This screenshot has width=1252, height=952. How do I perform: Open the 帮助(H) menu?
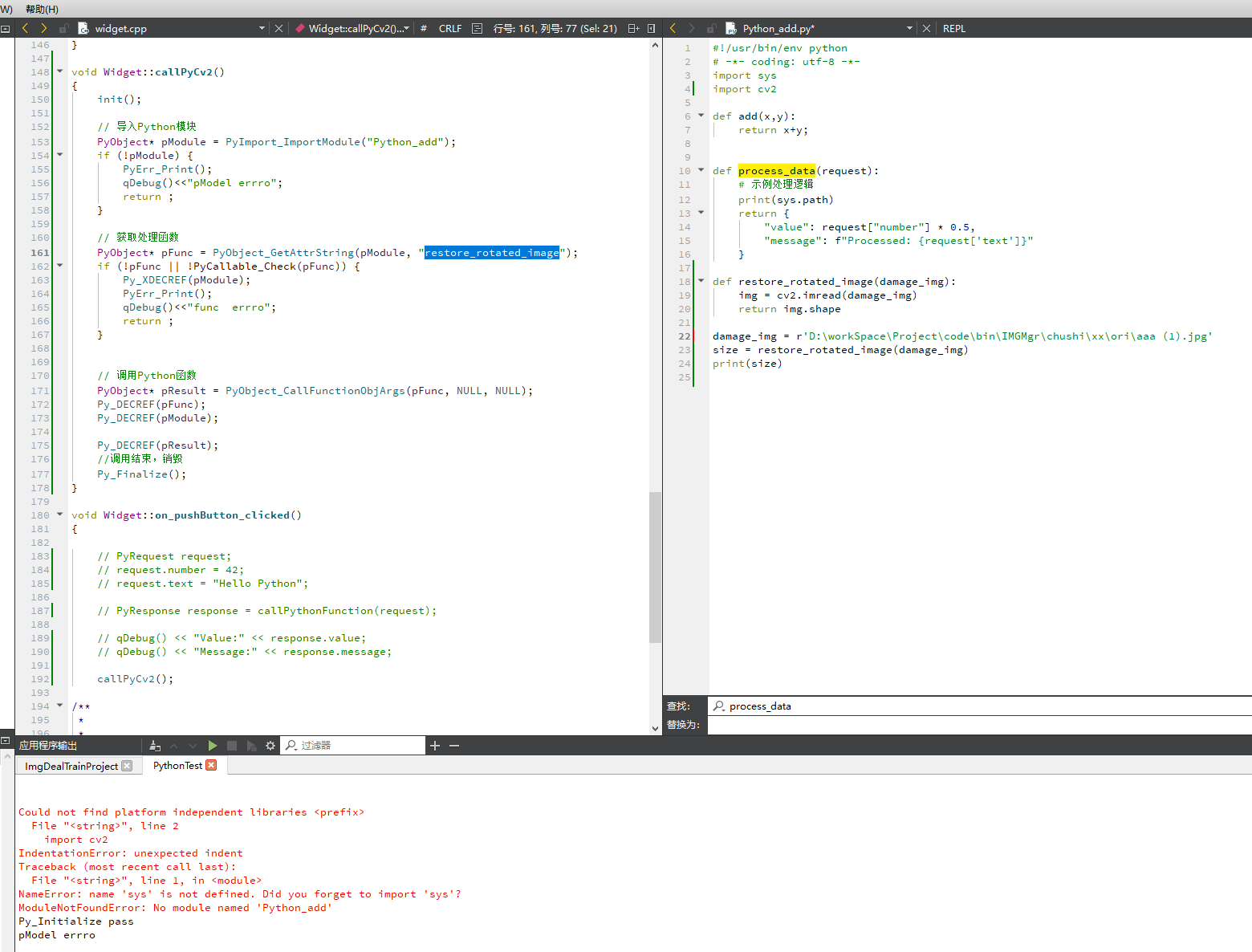point(42,9)
